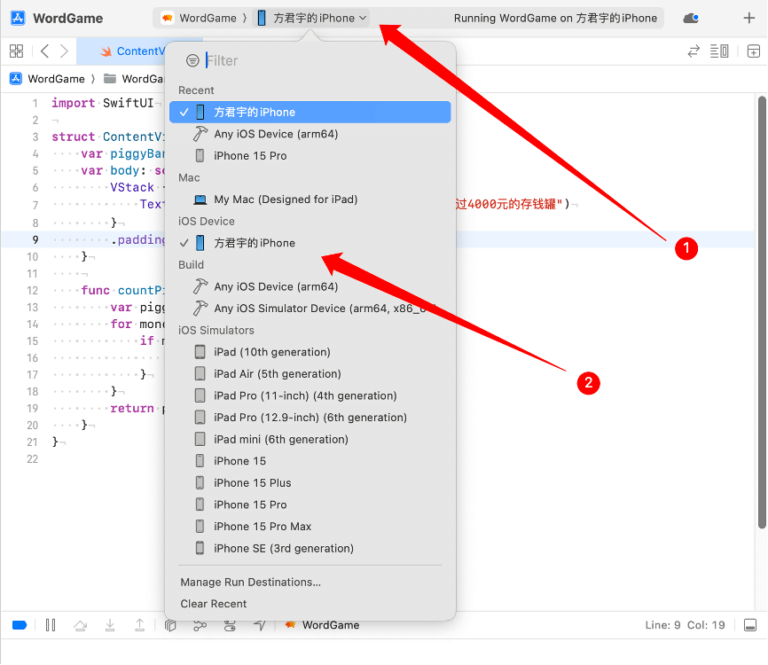Select iPad (10th generation) simulator
Screen dimensions: 768x665
click(310, 352)
